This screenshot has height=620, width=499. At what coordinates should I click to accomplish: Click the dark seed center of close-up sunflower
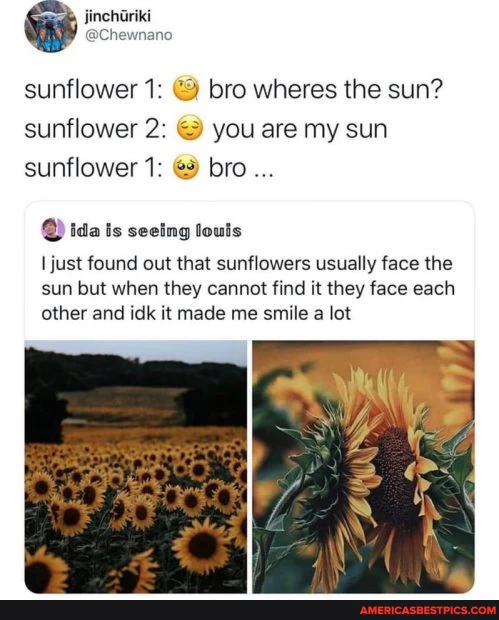(x=392, y=476)
